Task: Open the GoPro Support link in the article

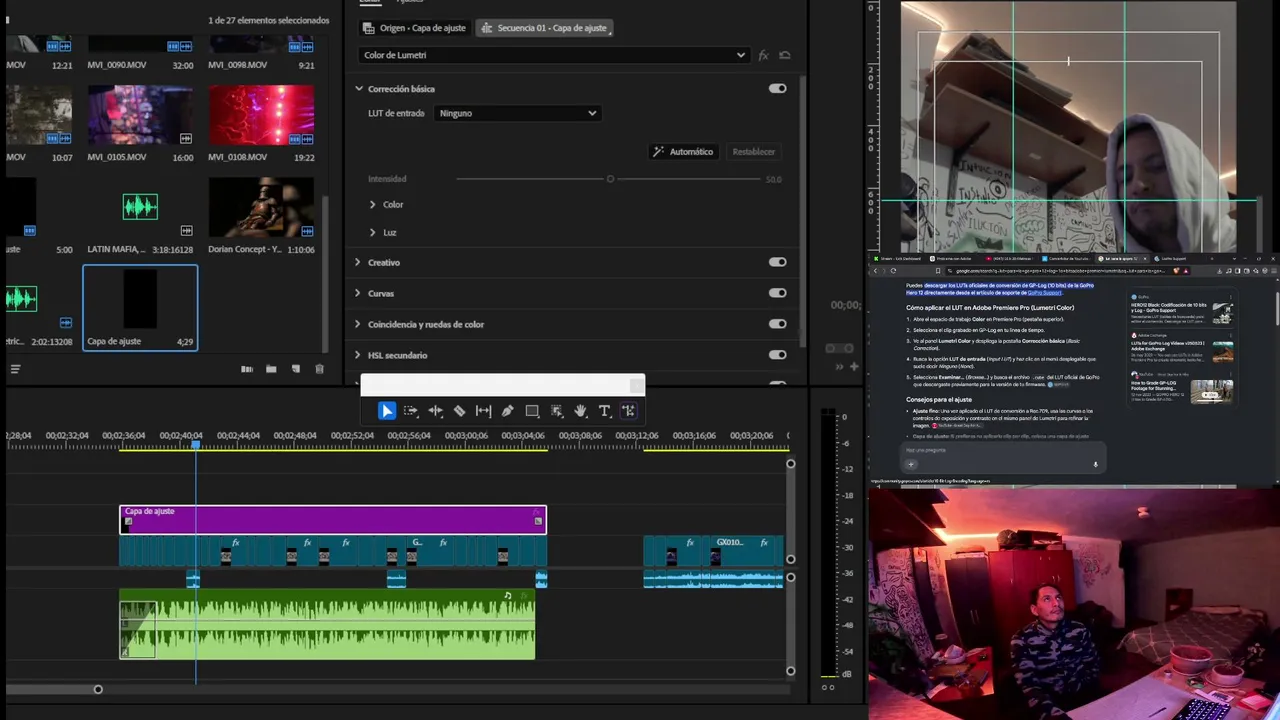Action: 1043,293
